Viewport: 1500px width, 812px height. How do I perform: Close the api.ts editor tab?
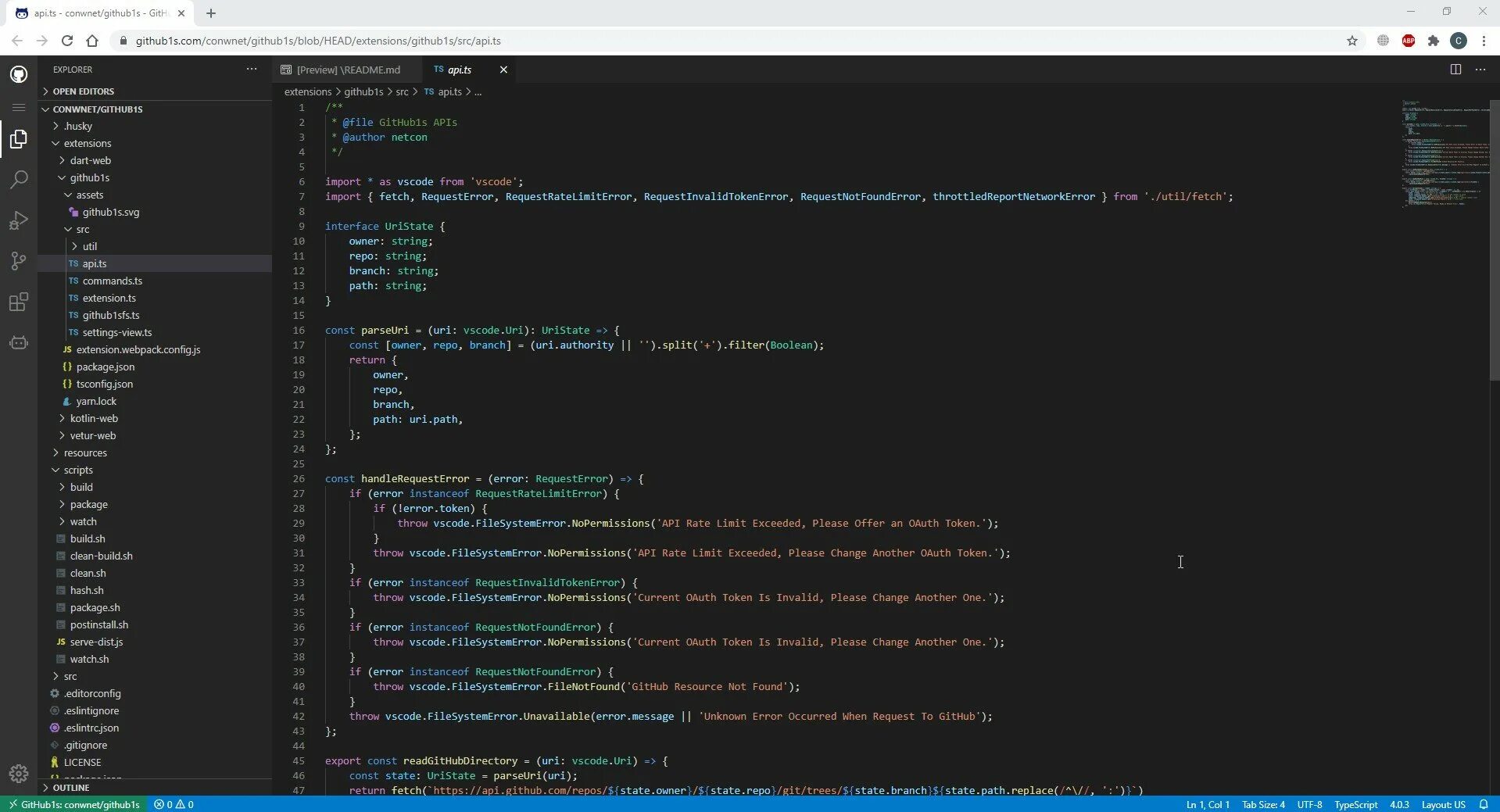(503, 70)
